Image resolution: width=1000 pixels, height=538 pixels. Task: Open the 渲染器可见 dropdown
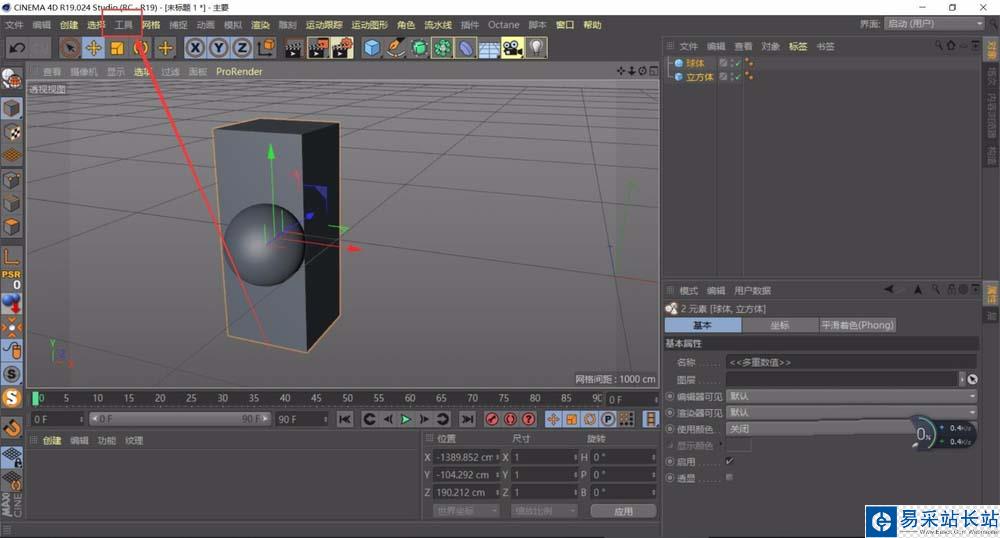click(851, 412)
